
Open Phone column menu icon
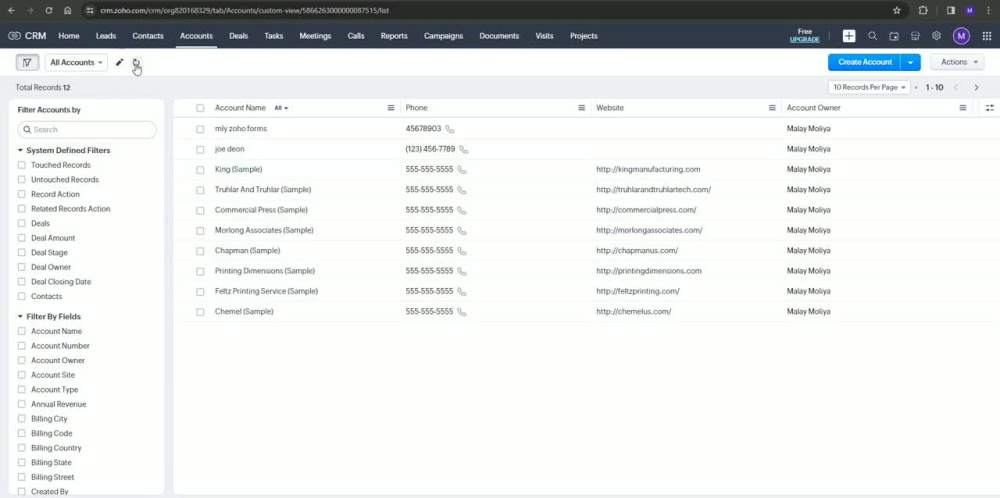(582, 108)
